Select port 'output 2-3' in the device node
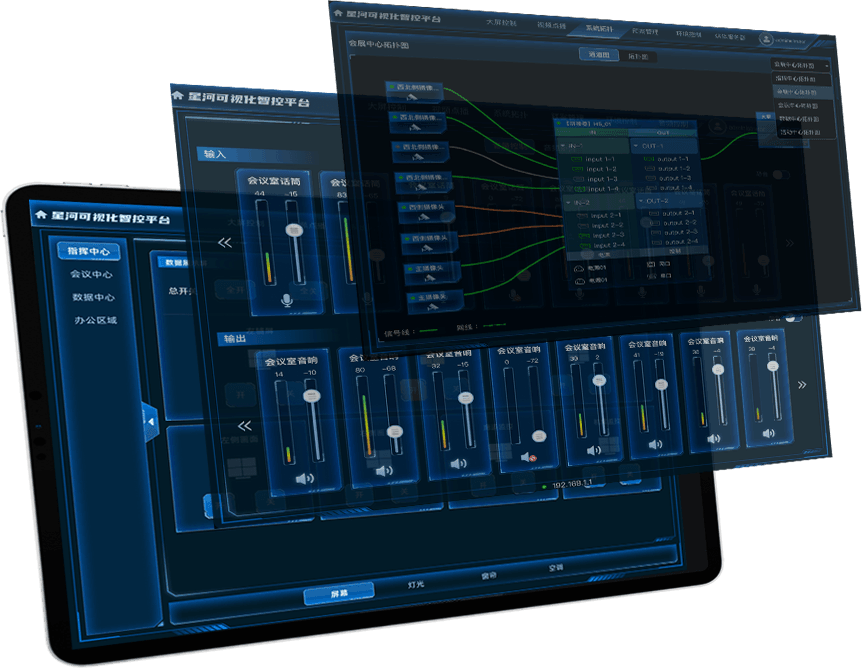This screenshot has width=862, height=669. click(x=675, y=232)
